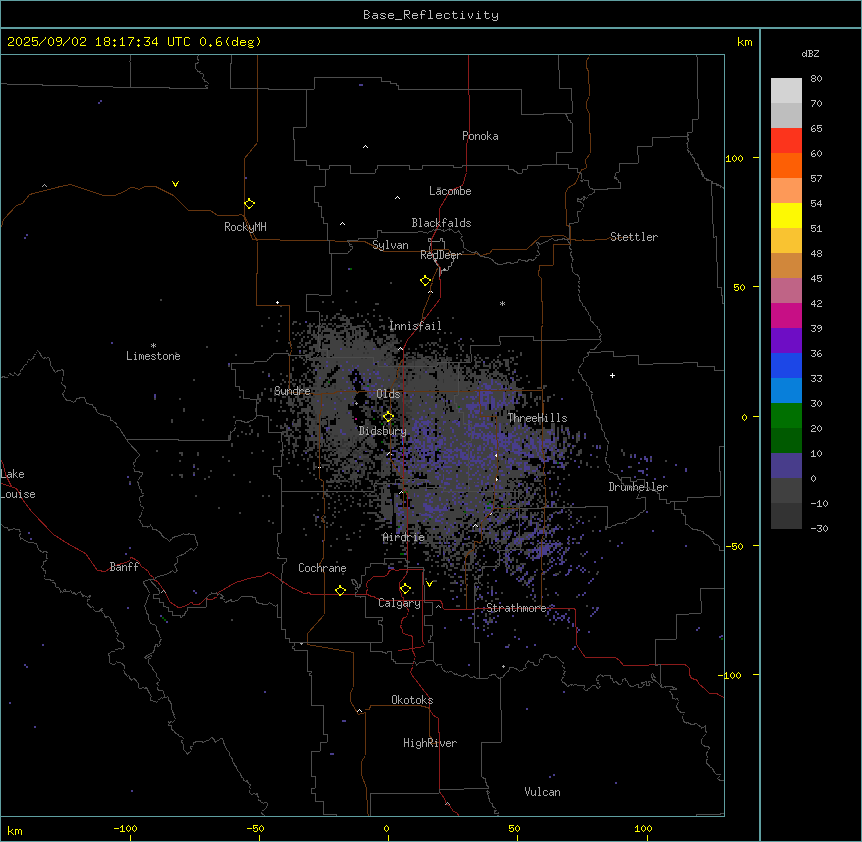Click the Base_Reflectivity title
The width and height of the screenshot is (862, 842).
[x=431, y=15]
